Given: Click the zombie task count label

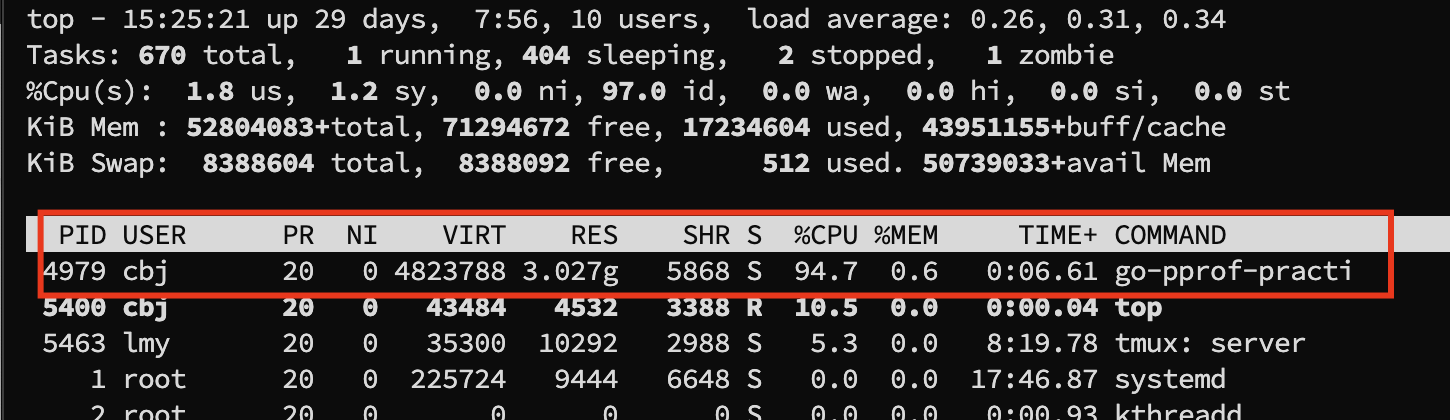Looking at the screenshot, I should [x=1066, y=56].
